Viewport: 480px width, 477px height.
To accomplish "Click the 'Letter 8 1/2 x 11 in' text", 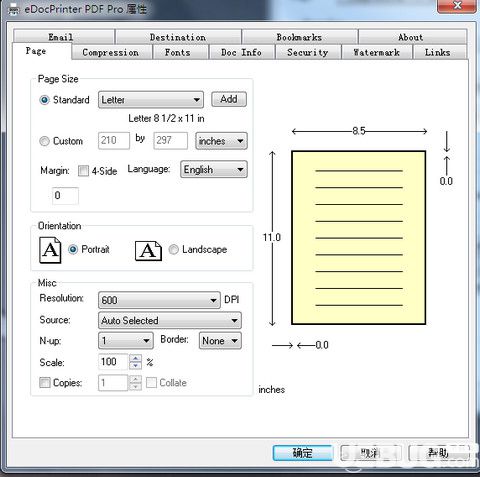I will point(166,118).
